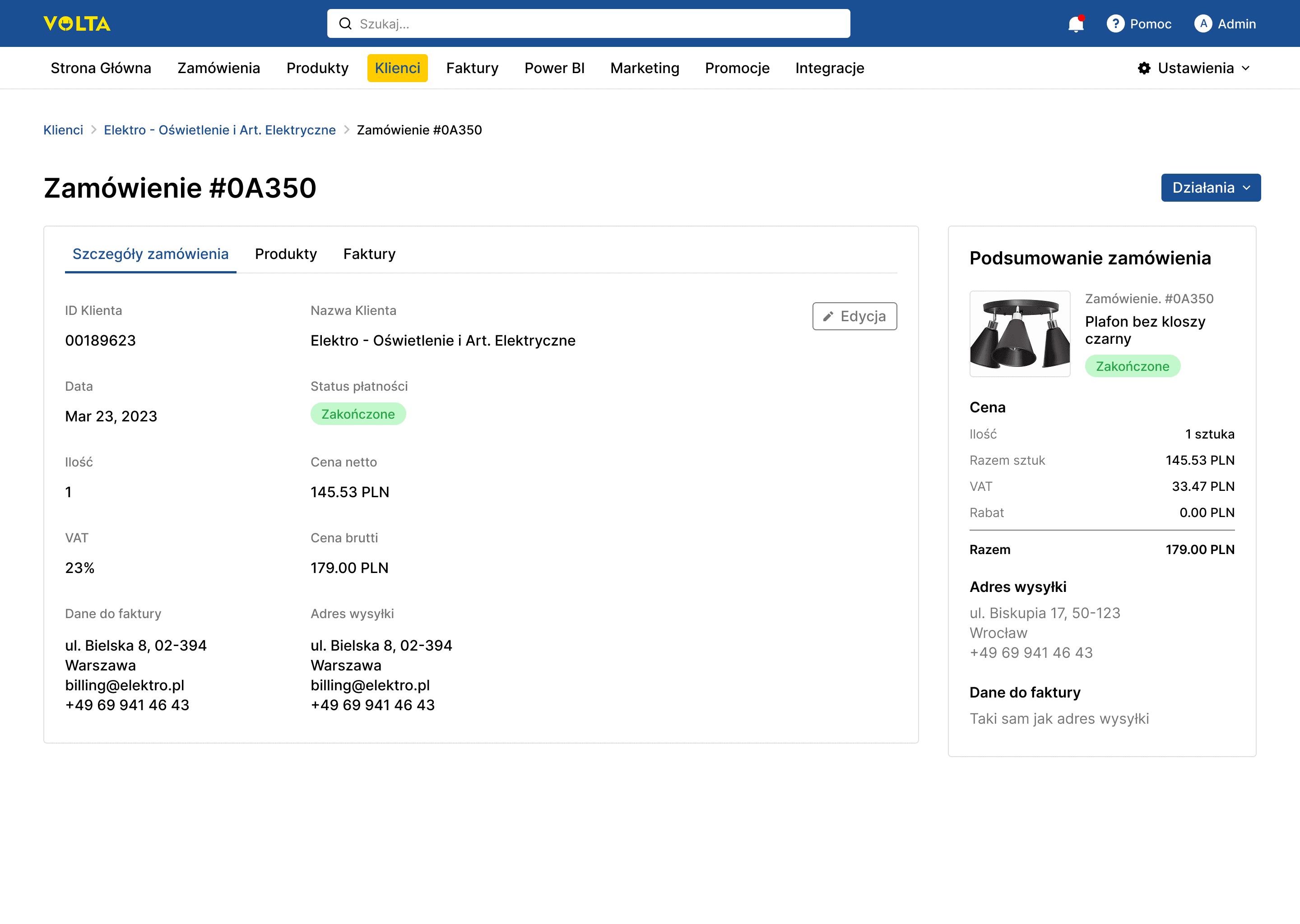The height and width of the screenshot is (924, 1300).
Task: Click the Ustawienia gear icon
Action: (x=1144, y=68)
